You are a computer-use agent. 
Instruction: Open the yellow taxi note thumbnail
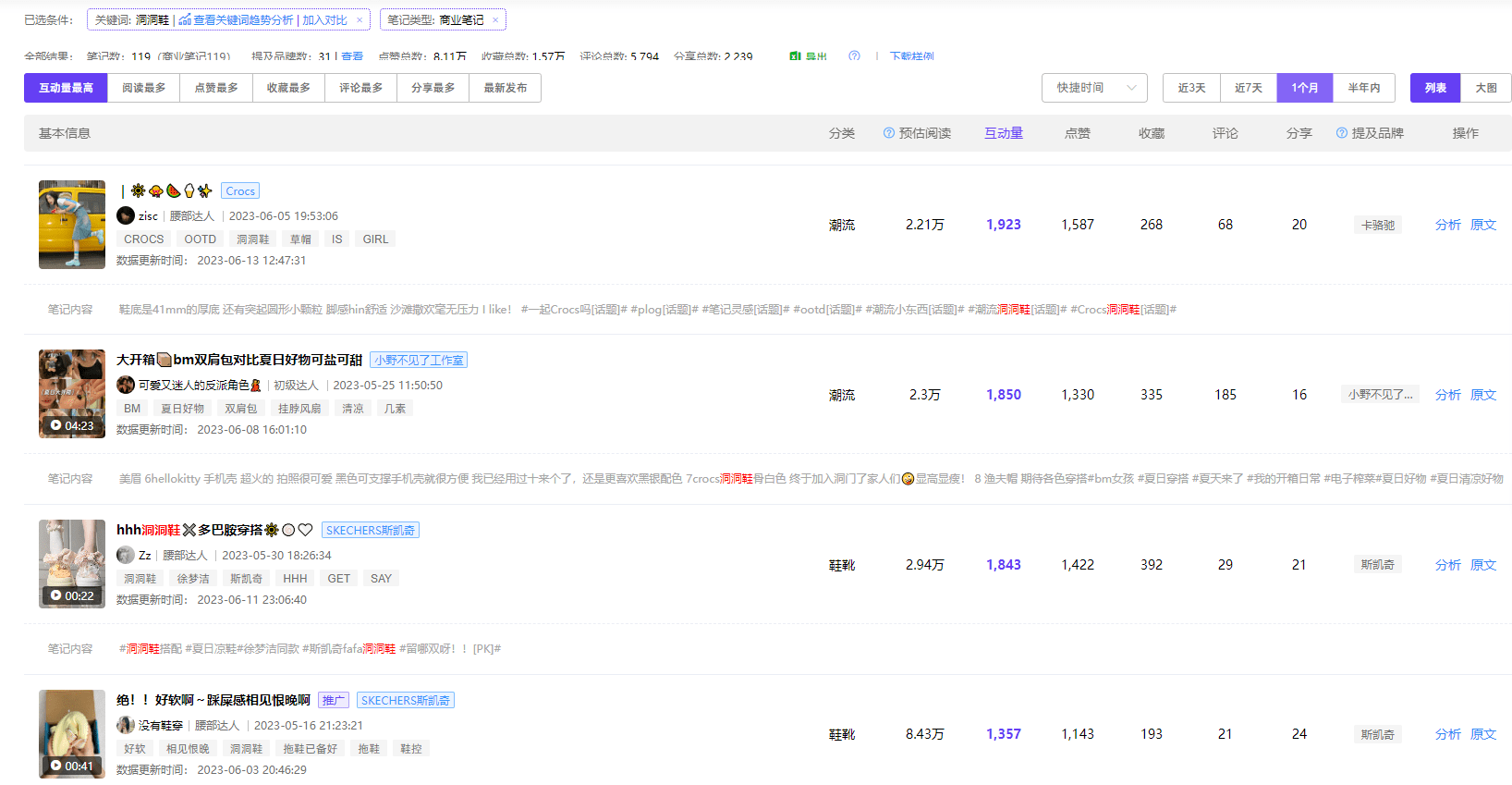72,225
